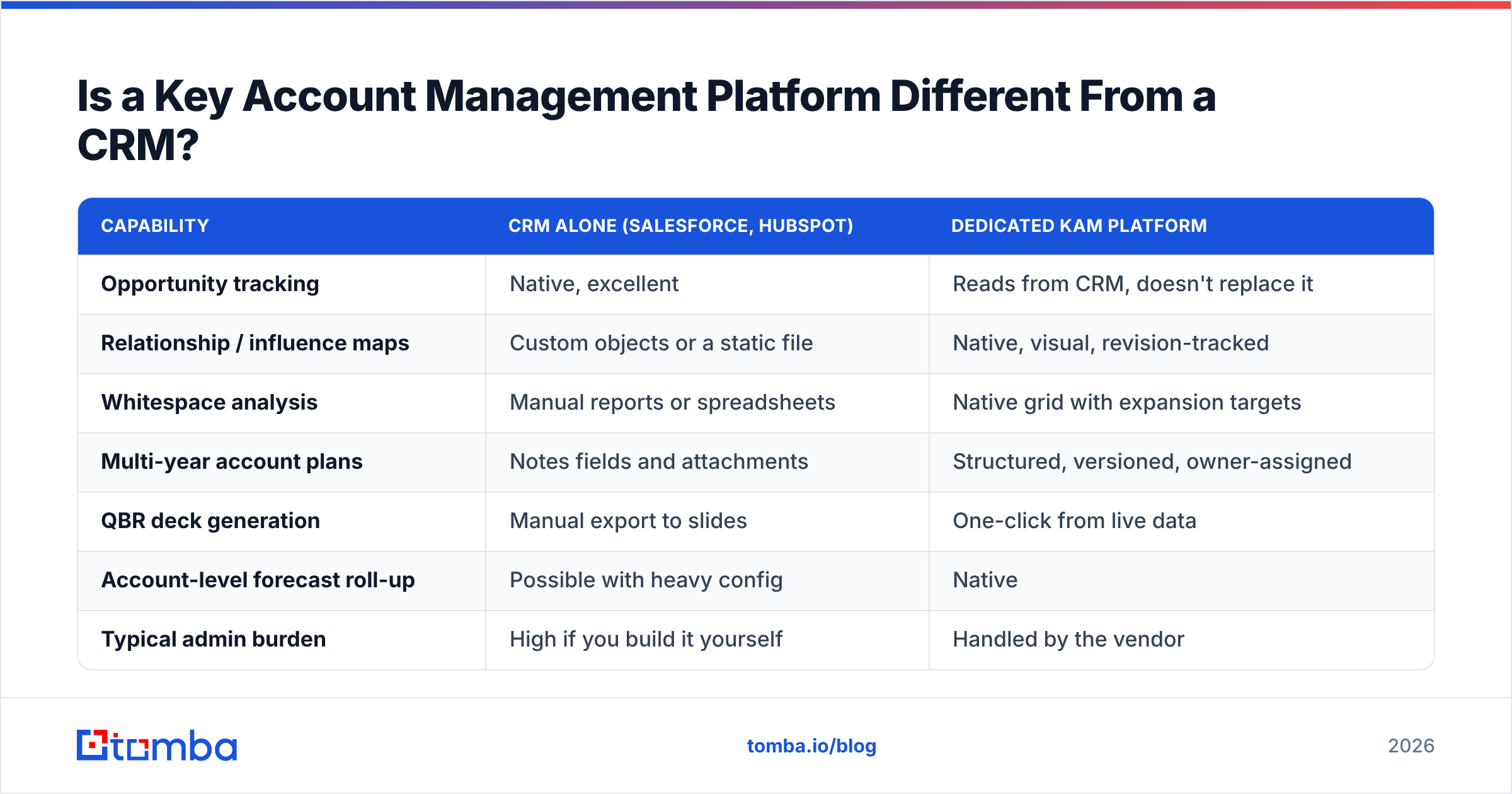Open the tomba.io/blog link
The width and height of the screenshot is (1512, 794).
tap(811, 746)
